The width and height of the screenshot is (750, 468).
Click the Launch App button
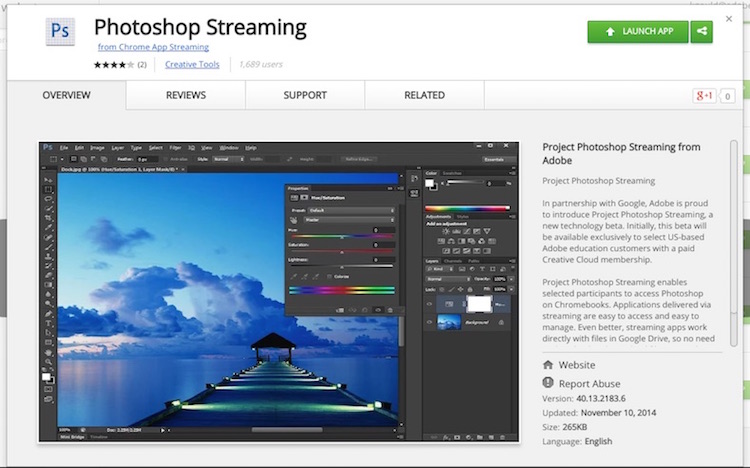click(638, 32)
